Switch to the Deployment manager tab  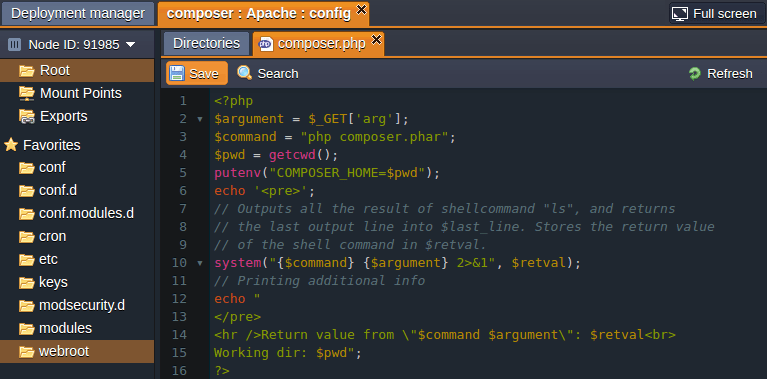pos(78,13)
